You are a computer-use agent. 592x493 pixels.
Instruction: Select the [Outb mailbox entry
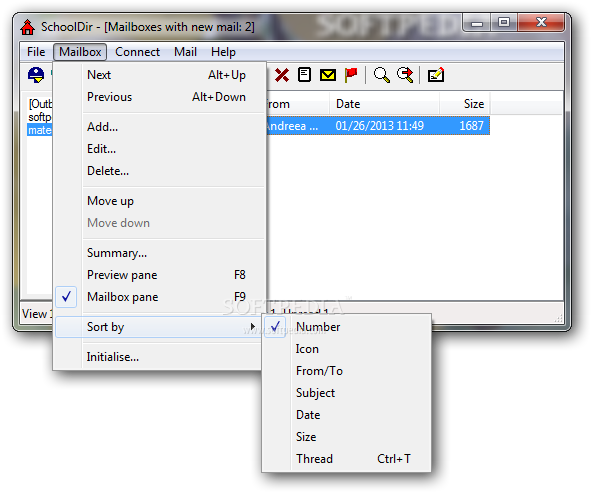pyautogui.click(x=40, y=104)
